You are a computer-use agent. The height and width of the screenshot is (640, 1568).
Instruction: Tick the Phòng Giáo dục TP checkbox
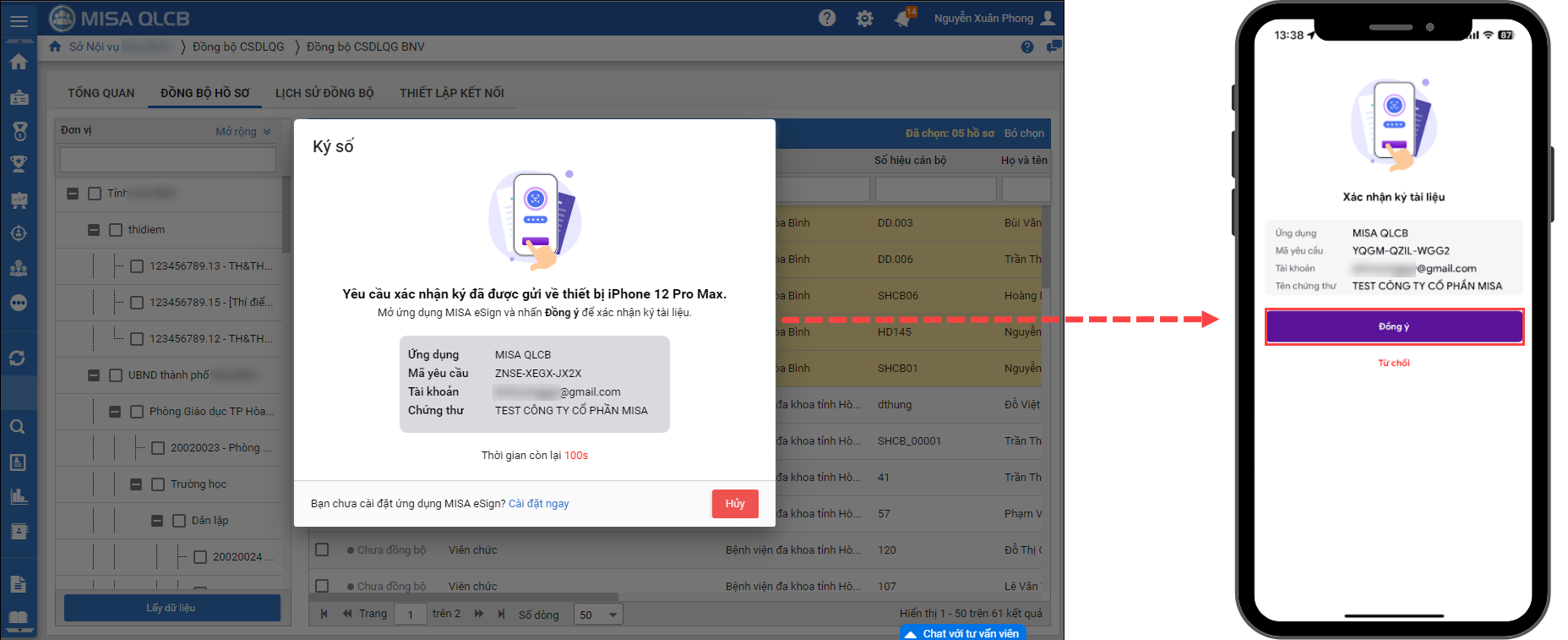click(137, 412)
